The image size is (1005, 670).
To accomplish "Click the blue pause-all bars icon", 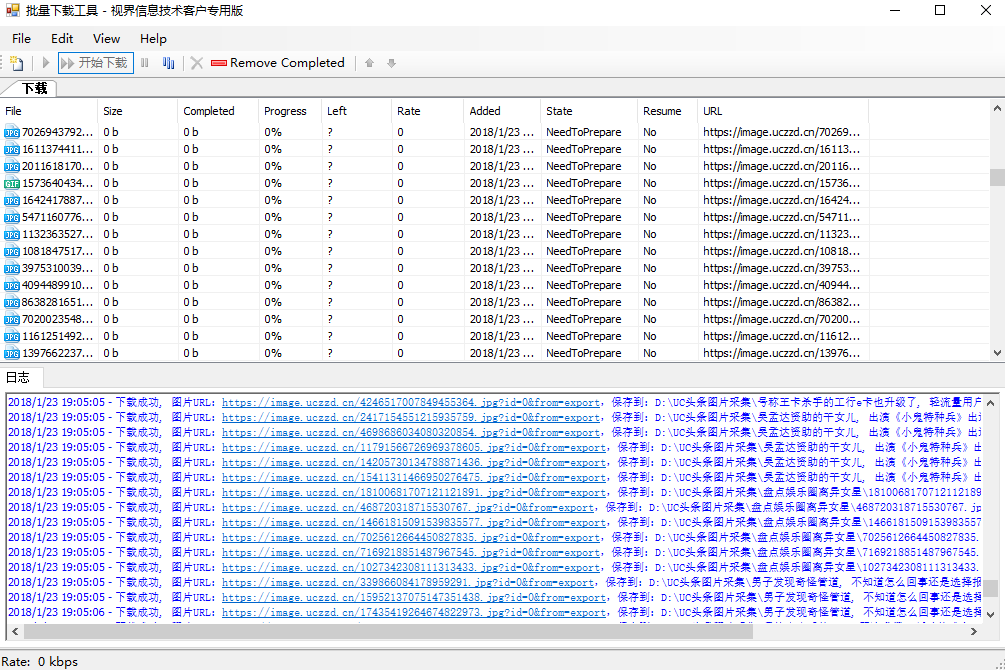I will pyautogui.click(x=168, y=63).
